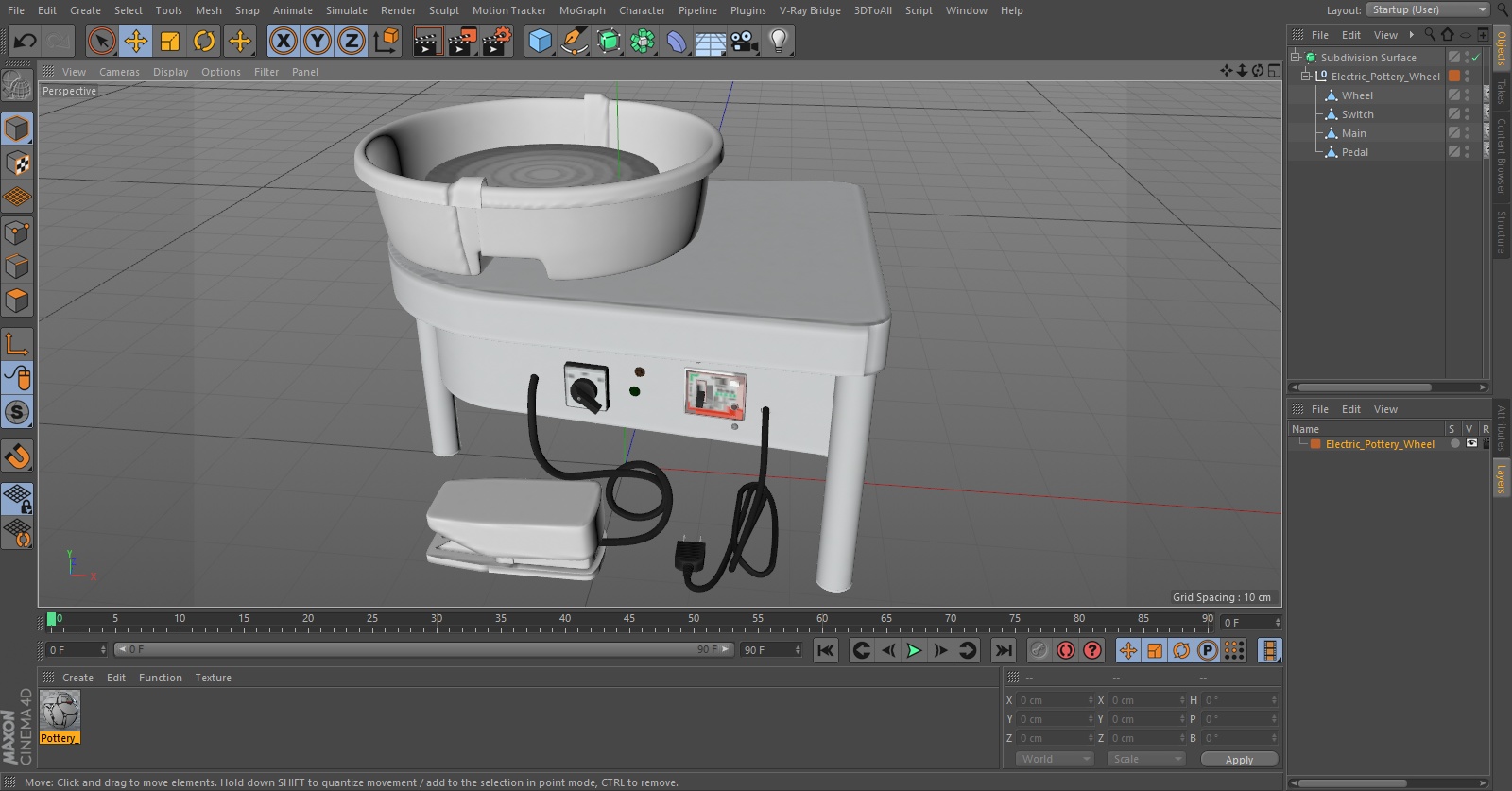Toggle Enable Axis tool
Screen dimensions: 1512x791
pyautogui.click(x=17, y=343)
